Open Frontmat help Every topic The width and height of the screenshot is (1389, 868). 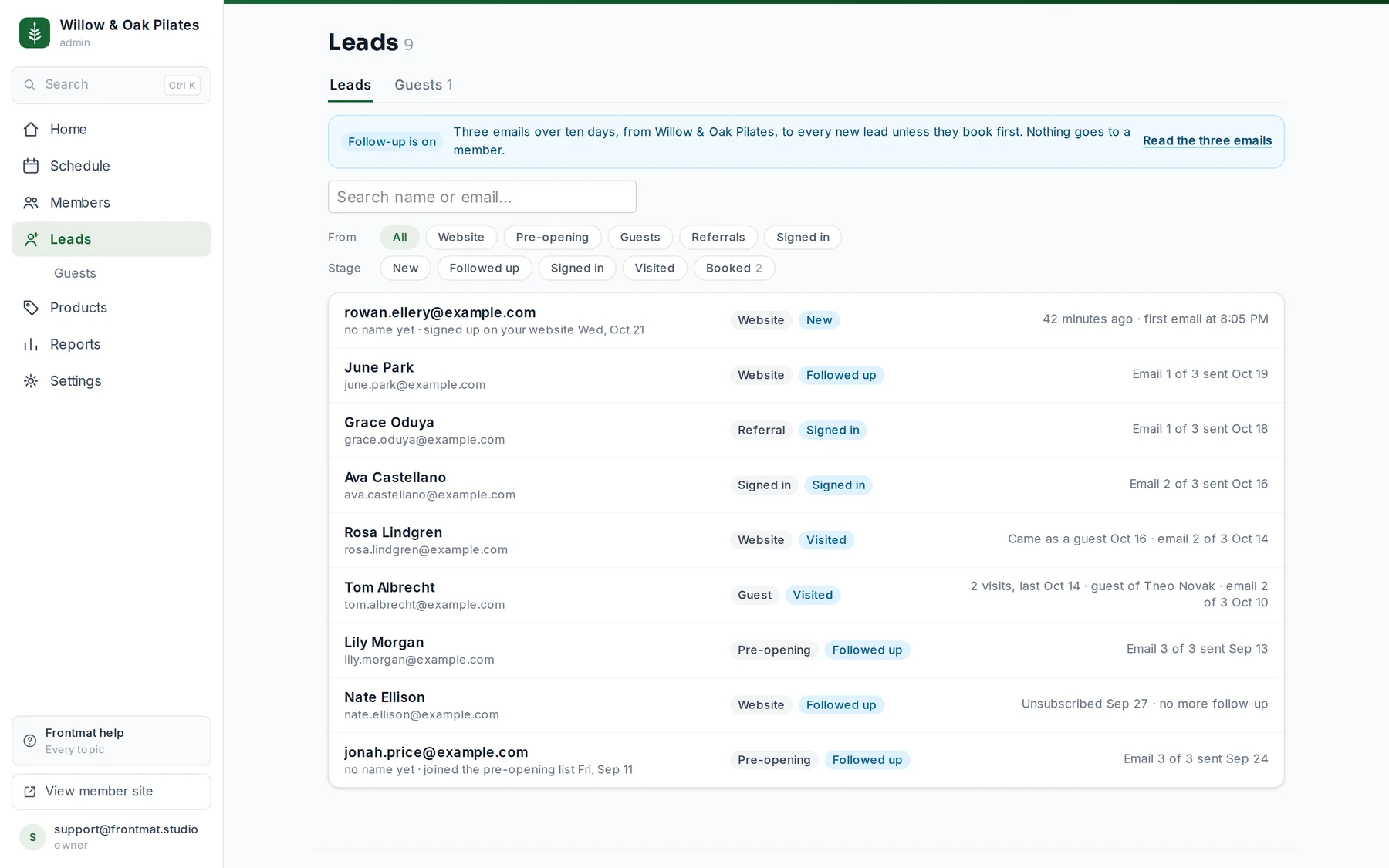pos(111,741)
